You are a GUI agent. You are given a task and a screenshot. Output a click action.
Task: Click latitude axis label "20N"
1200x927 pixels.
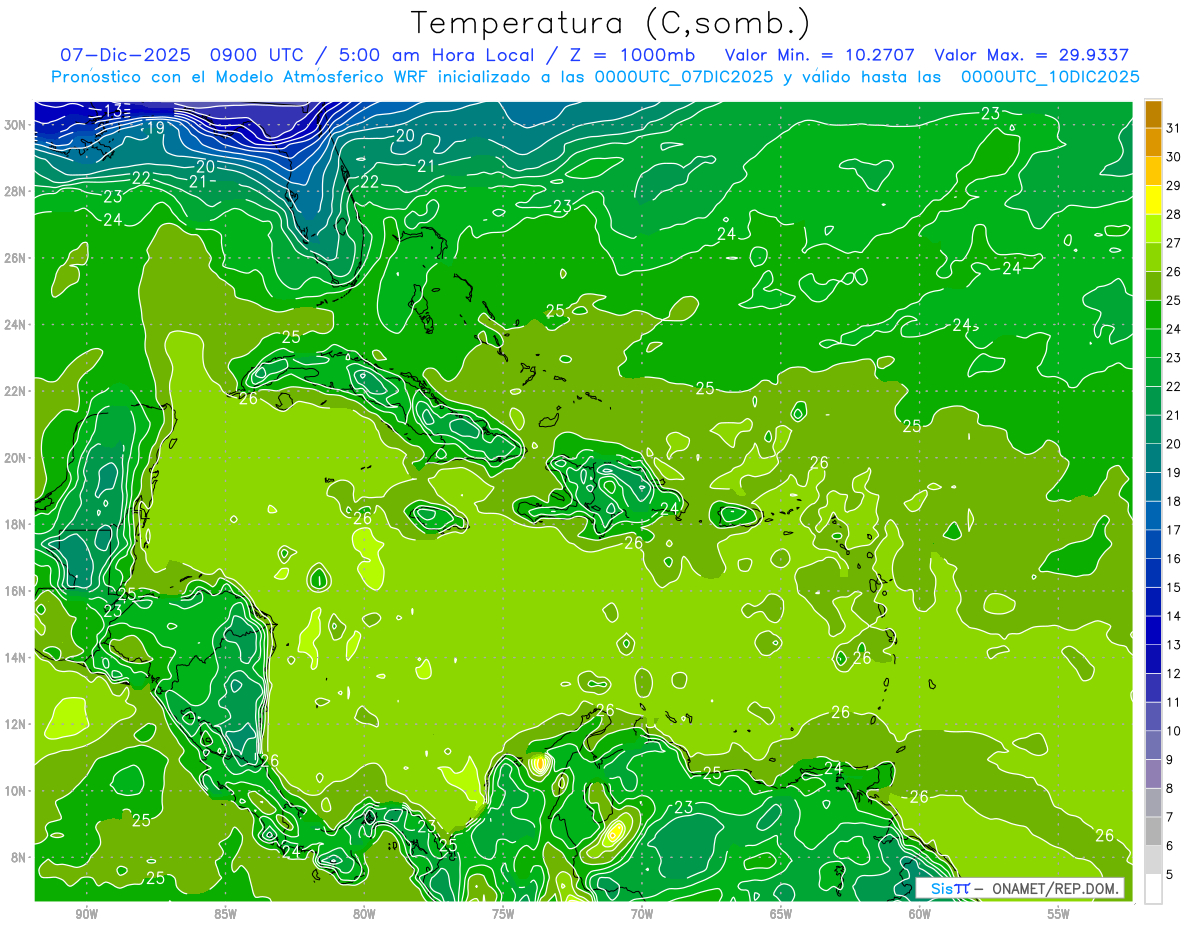pos(15,458)
